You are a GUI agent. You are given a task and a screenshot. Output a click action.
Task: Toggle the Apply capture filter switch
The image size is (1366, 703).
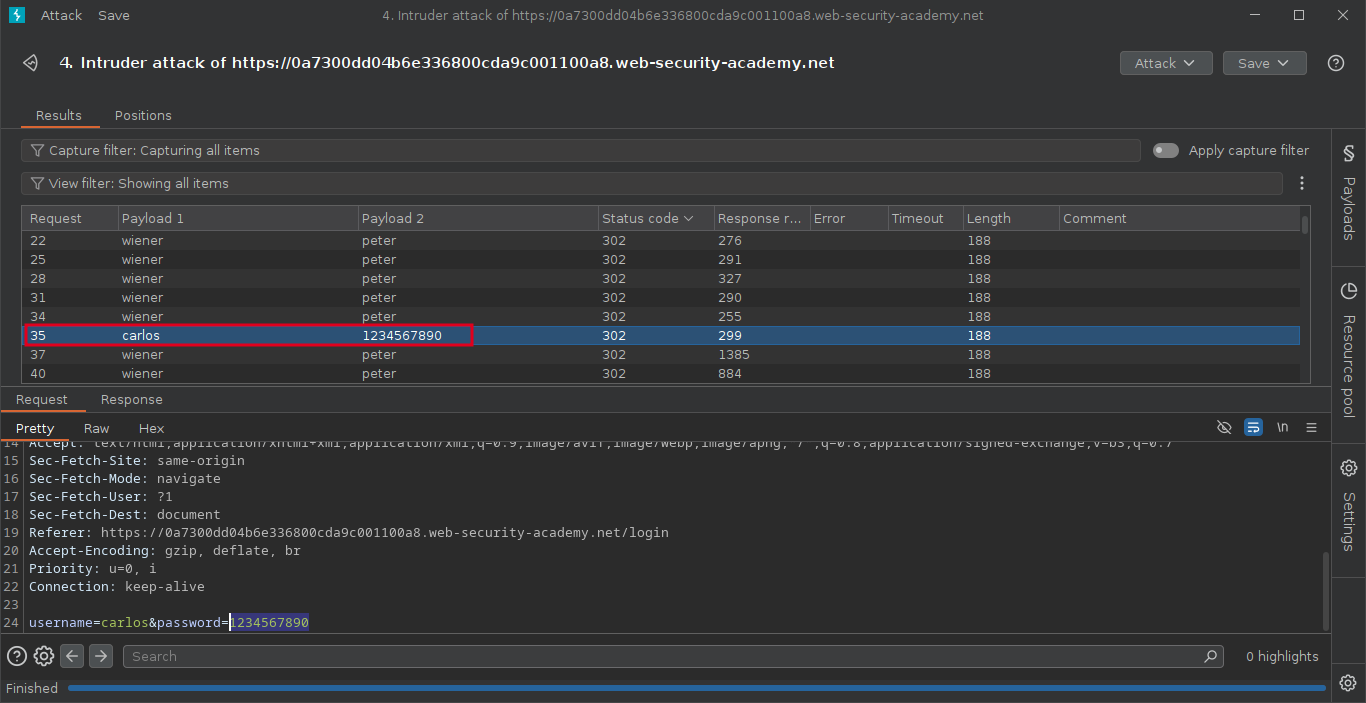point(1165,150)
